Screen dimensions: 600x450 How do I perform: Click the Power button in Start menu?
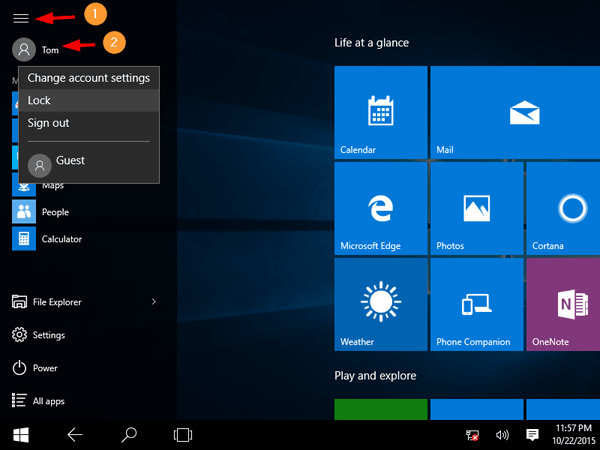pyautogui.click(x=45, y=368)
